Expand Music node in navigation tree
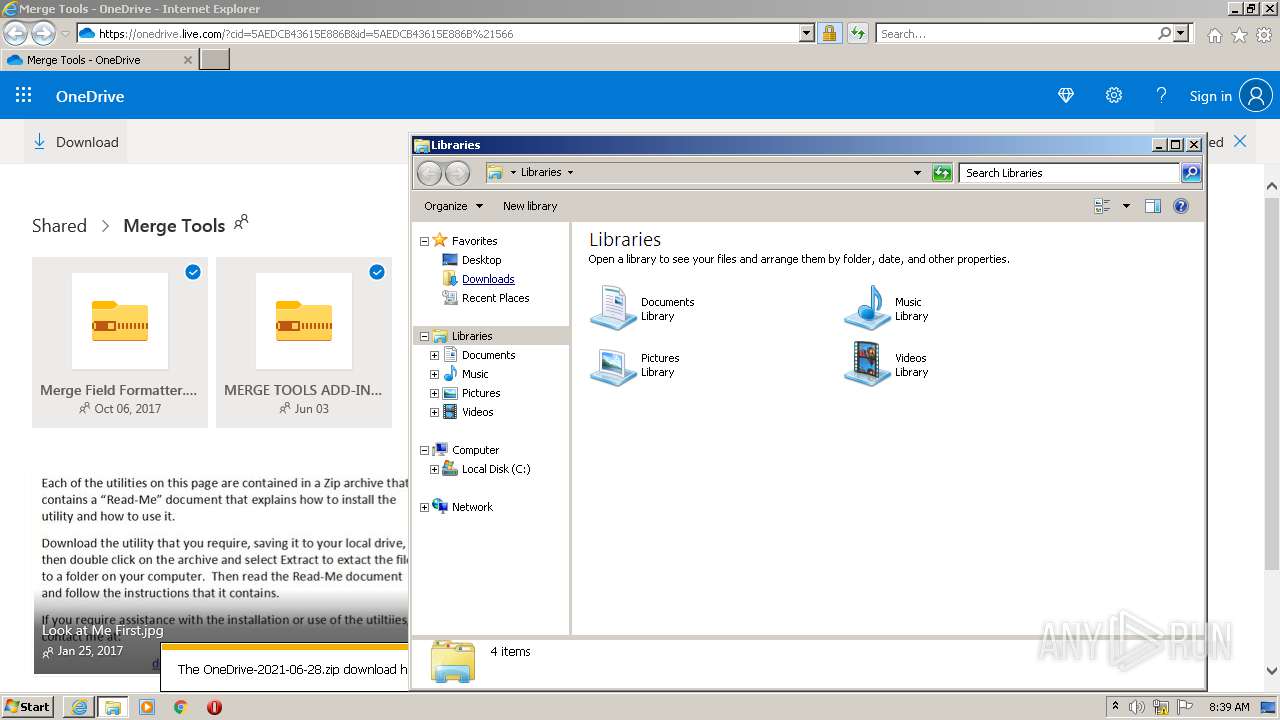This screenshot has width=1280, height=720. pos(434,374)
